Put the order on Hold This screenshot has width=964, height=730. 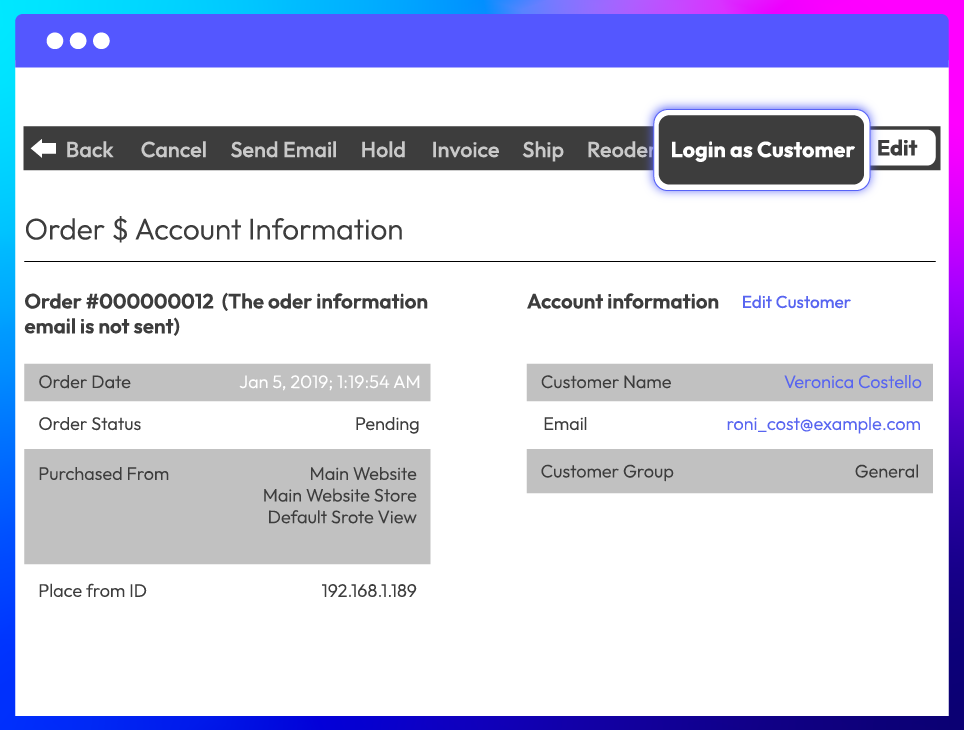tap(383, 150)
